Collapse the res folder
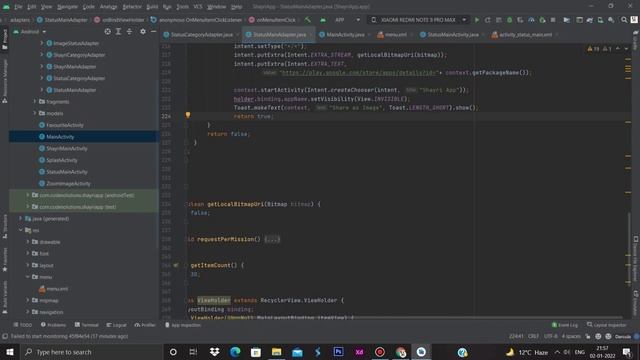The height and width of the screenshot is (360, 640). click(x=20, y=230)
